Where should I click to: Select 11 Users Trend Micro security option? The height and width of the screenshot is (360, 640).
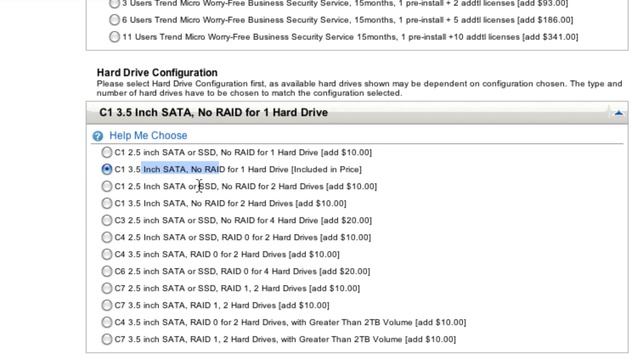(x=114, y=37)
